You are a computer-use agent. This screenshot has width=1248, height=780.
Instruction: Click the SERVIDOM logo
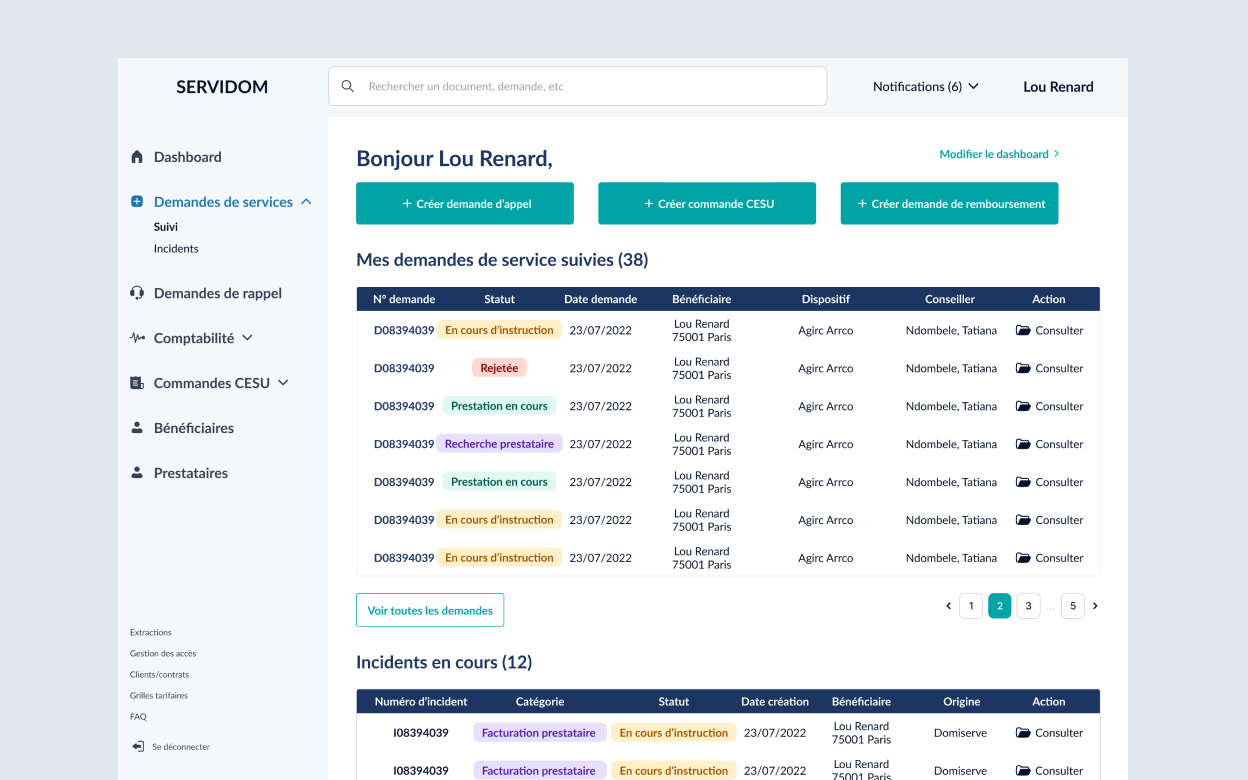[222, 87]
